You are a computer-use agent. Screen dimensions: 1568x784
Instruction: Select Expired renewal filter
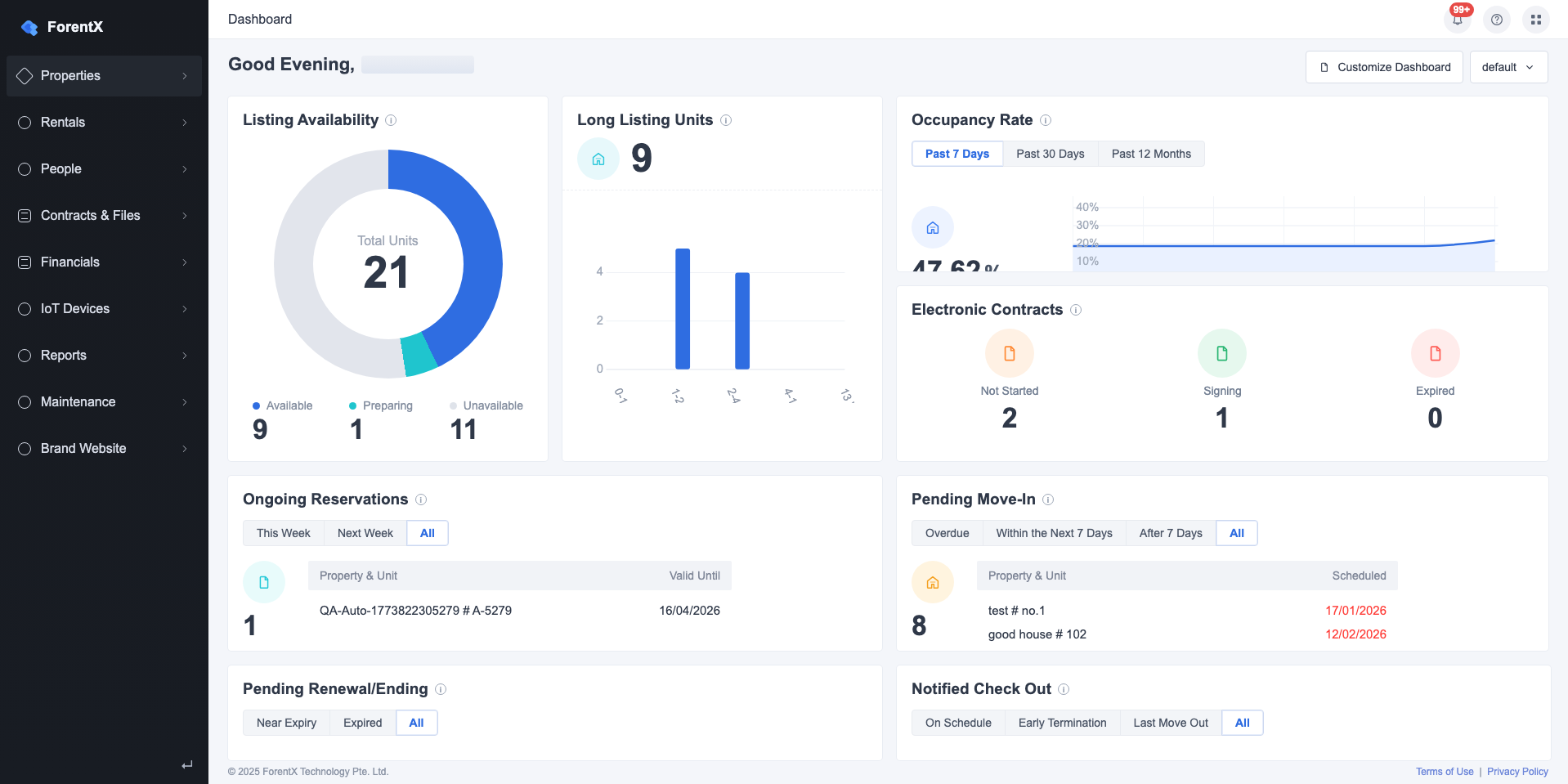[x=363, y=724]
